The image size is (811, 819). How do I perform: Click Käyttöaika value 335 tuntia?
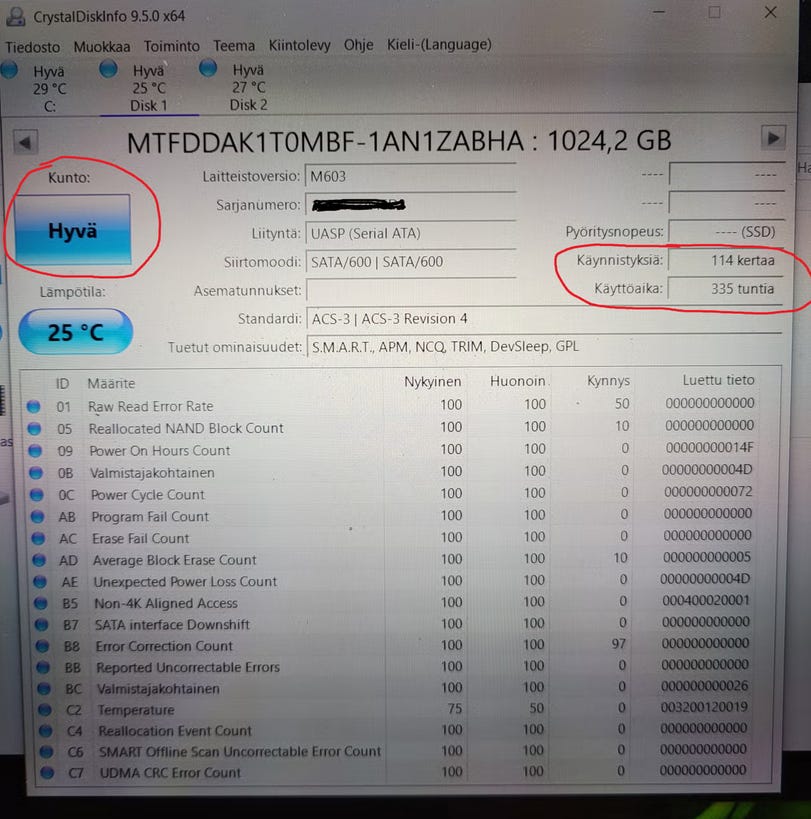point(726,288)
